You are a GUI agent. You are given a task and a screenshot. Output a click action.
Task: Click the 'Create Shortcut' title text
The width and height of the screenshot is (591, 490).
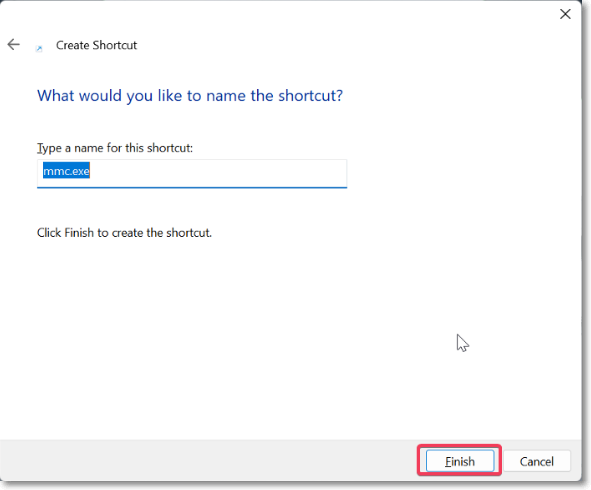click(96, 45)
